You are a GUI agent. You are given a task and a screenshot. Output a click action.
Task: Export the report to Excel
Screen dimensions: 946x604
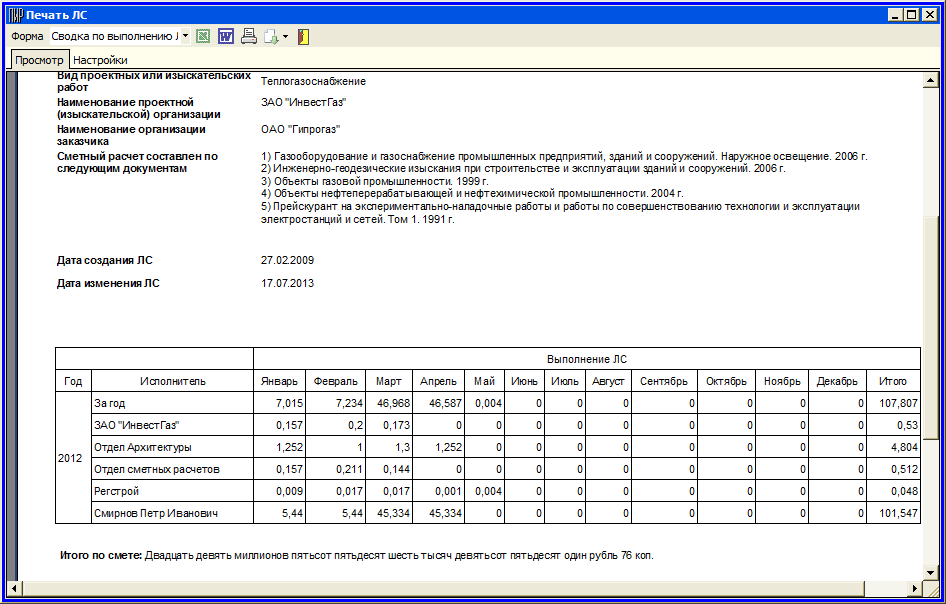click(203, 37)
